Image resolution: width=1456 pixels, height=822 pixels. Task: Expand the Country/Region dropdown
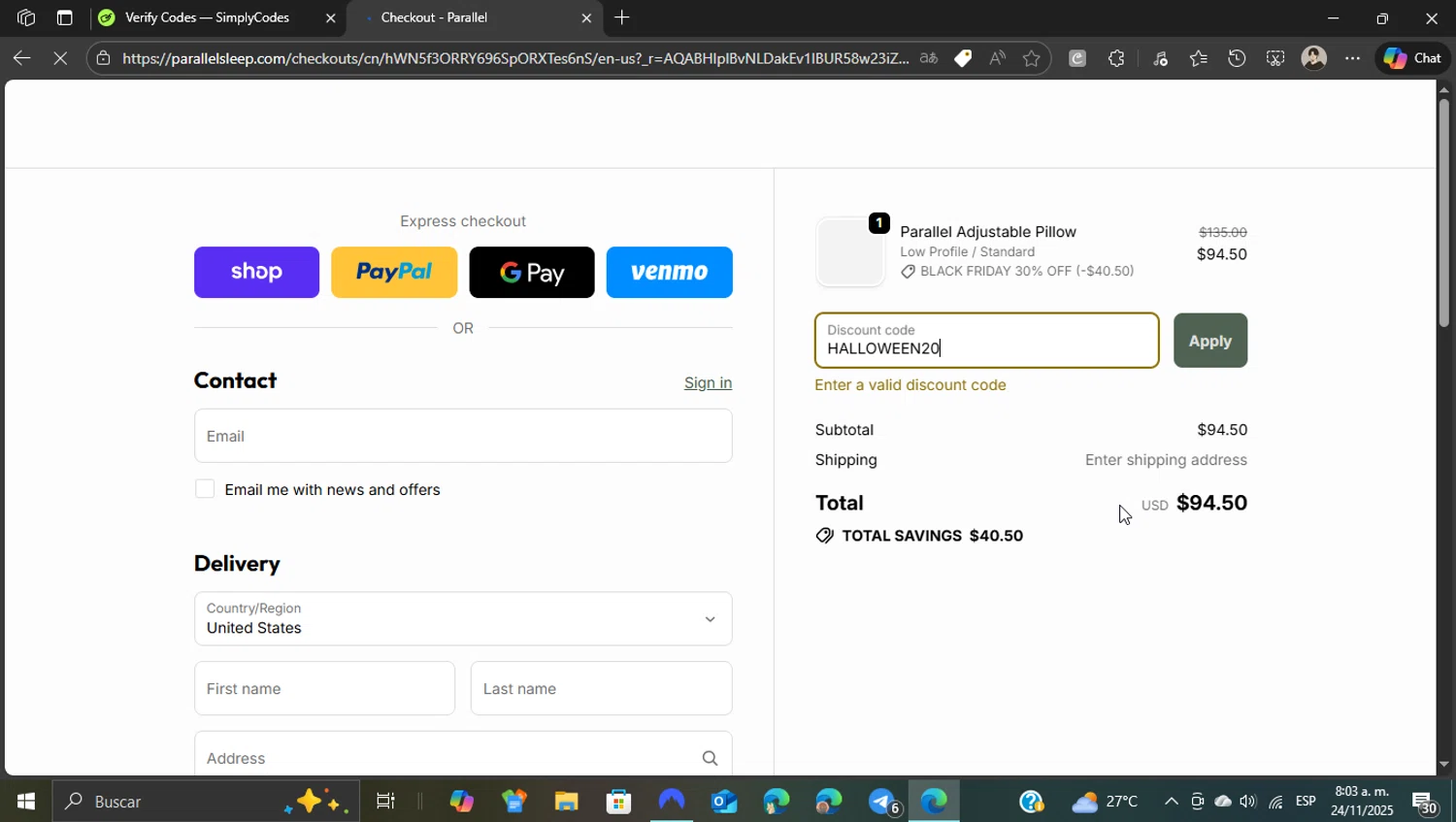463,618
